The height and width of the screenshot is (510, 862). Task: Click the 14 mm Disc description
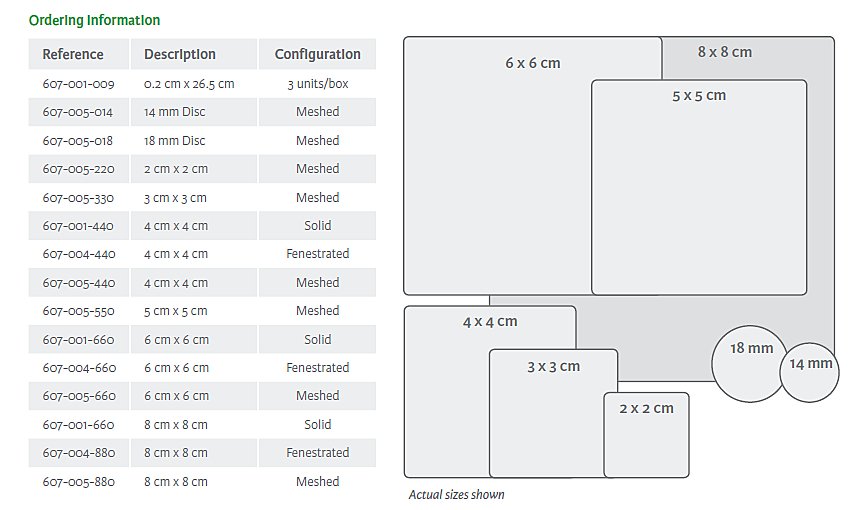(175, 112)
